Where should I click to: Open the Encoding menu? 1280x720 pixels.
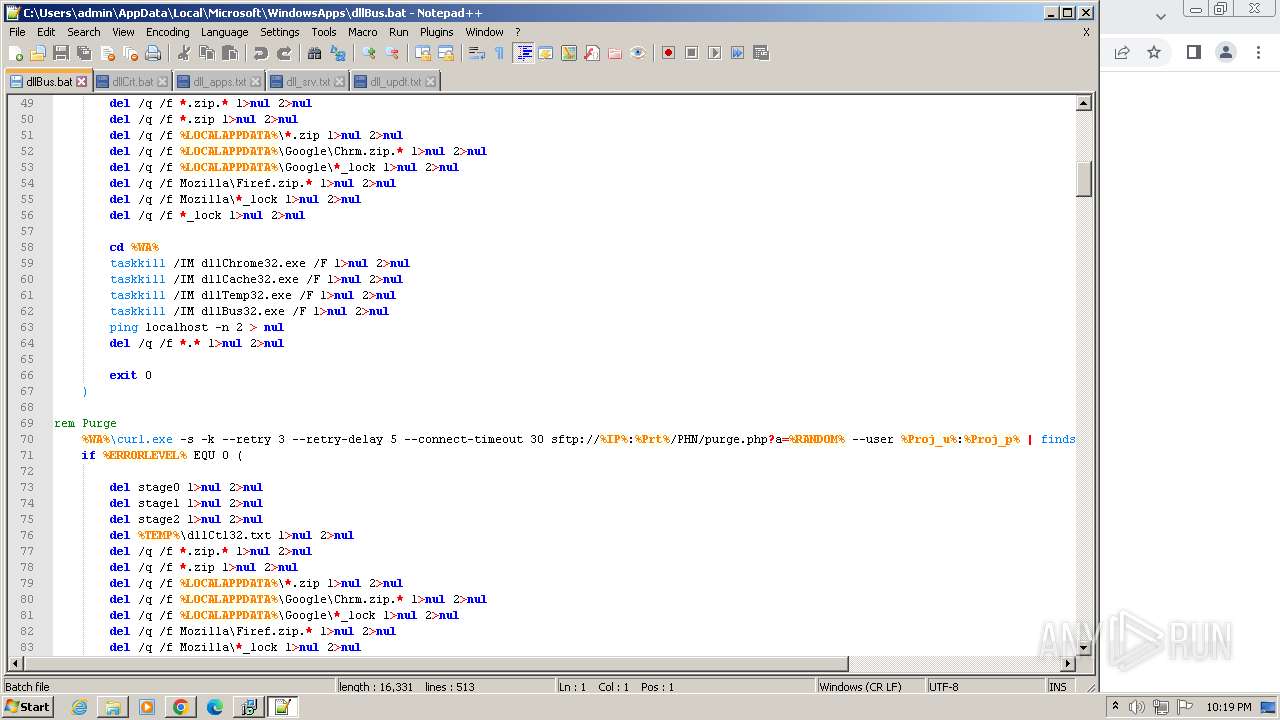click(167, 32)
